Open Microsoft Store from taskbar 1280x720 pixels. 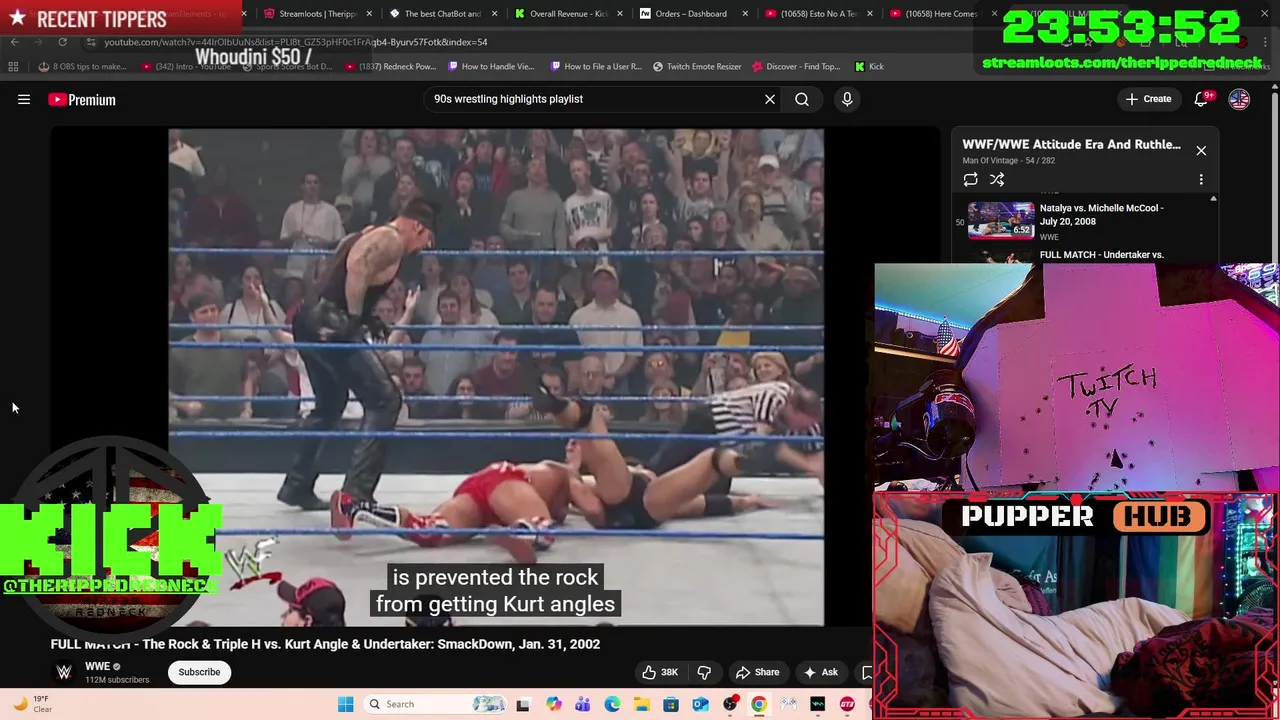tap(671, 704)
